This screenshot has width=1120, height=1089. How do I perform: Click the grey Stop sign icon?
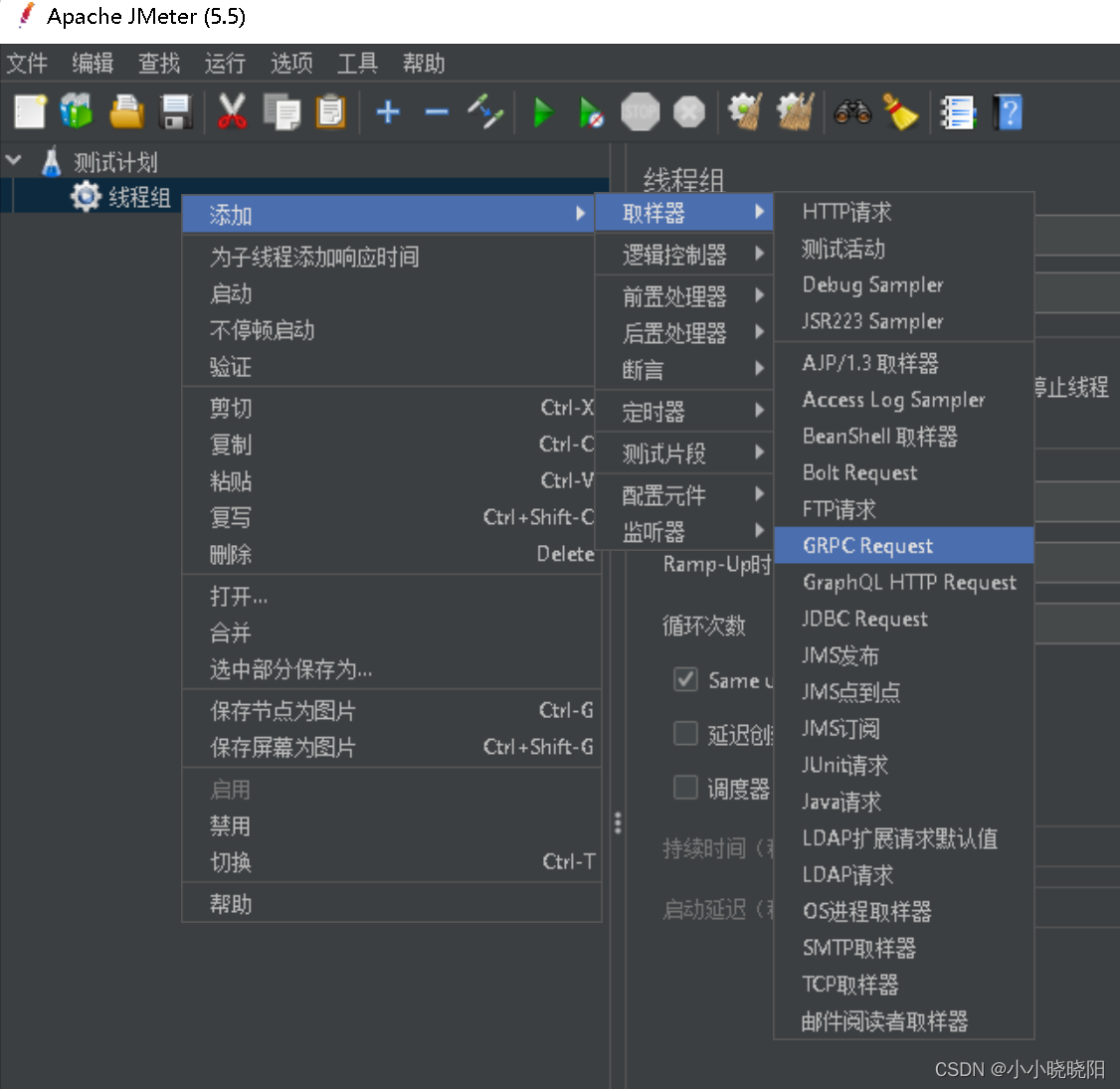(640, 112)
